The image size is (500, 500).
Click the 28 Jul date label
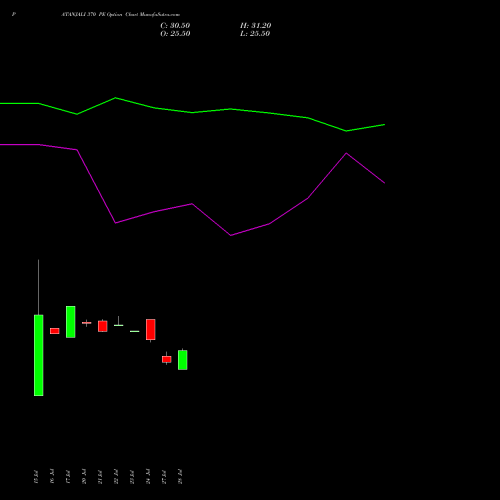(x=180, y=477)
